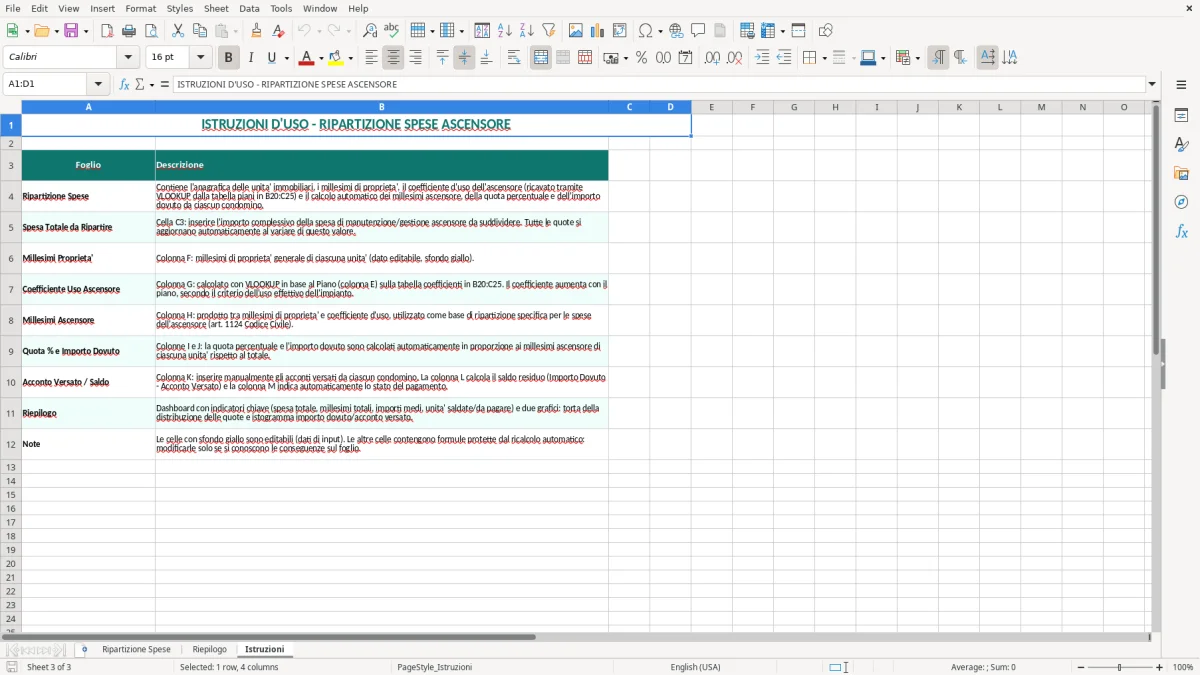This screenshot has width=1200, height=675.
Task: Open the Font Size dropdown
Action: [200, 58]
